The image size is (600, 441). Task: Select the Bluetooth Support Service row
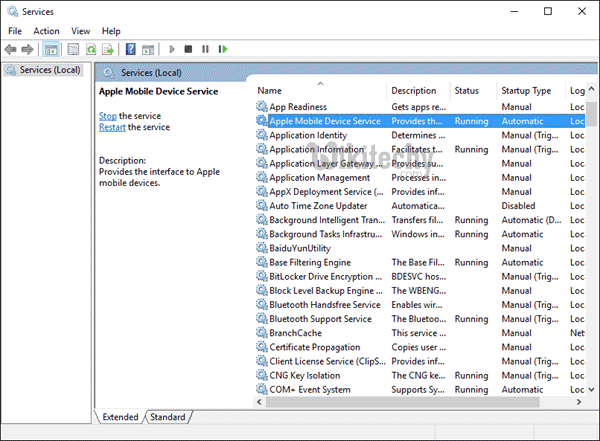point(320,319)
